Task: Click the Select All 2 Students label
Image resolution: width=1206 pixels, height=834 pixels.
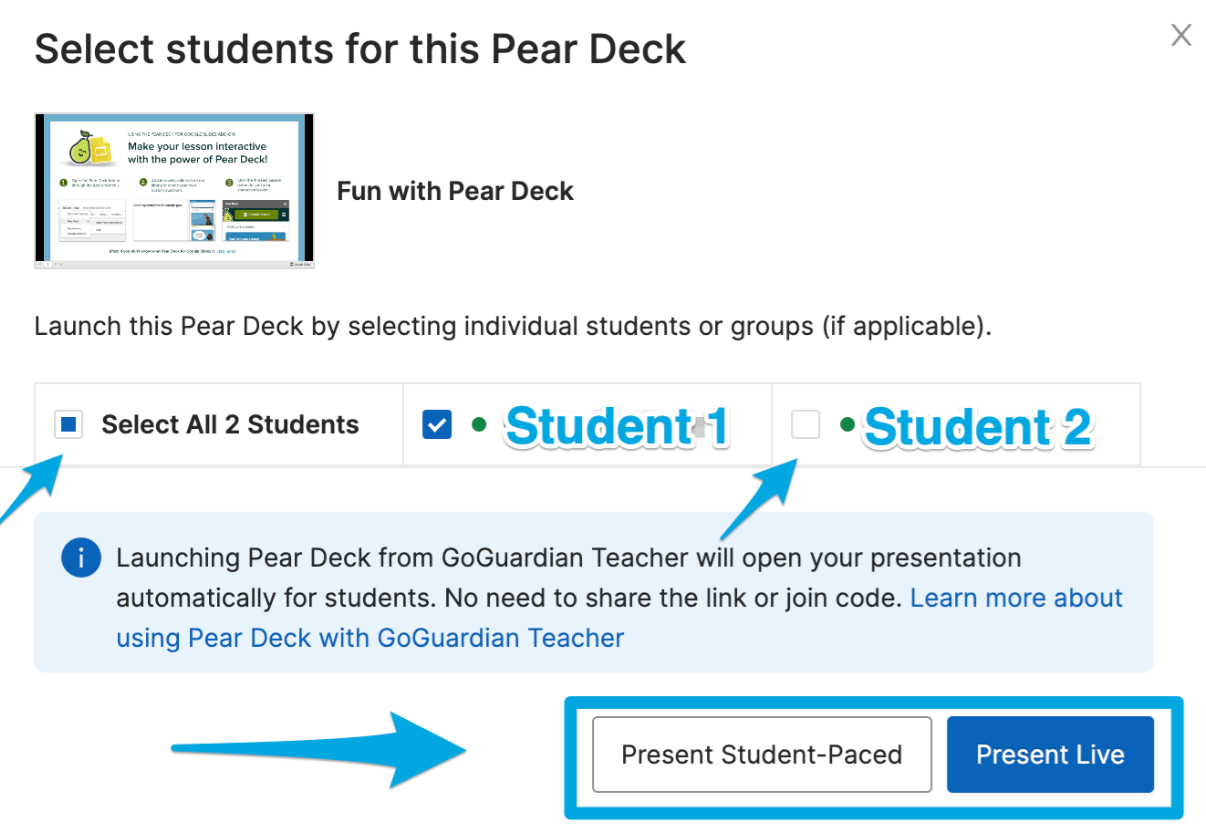Action: (x=230, y=424)
